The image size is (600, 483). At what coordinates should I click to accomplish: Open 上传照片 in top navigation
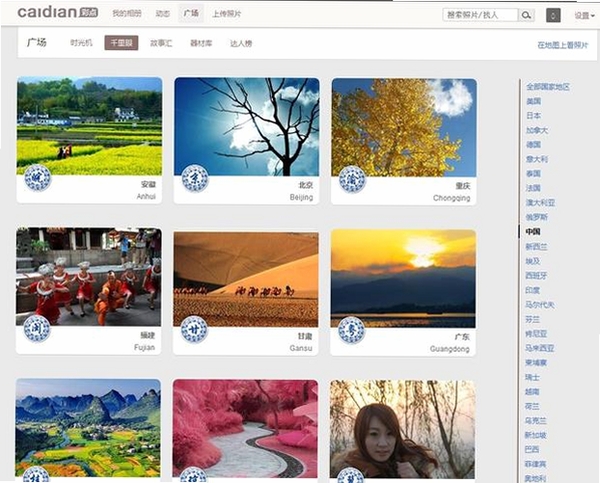[x=227, y=14]
